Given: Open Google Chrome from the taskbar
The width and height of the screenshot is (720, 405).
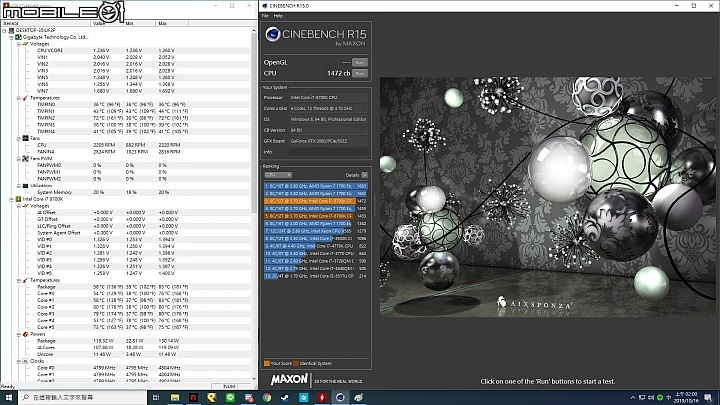Looking at the screenshot, I should 267,398.
